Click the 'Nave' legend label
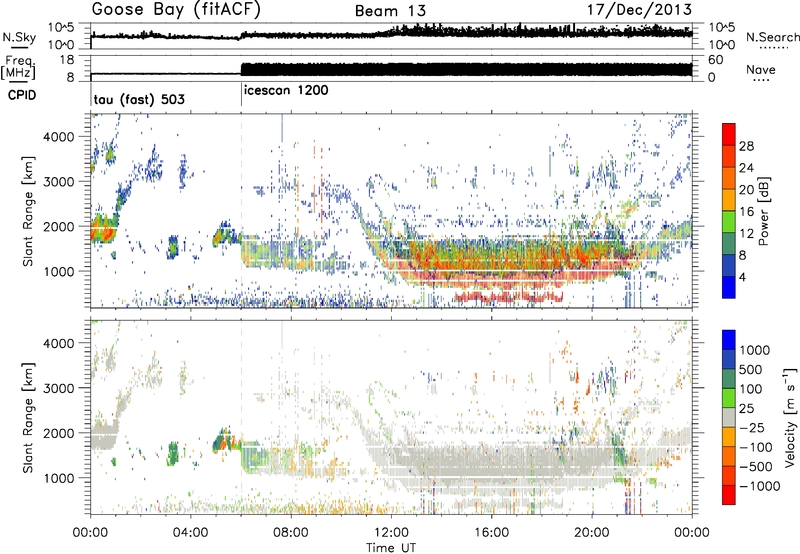This screenshot has width=800, height=554. [761, 69]
